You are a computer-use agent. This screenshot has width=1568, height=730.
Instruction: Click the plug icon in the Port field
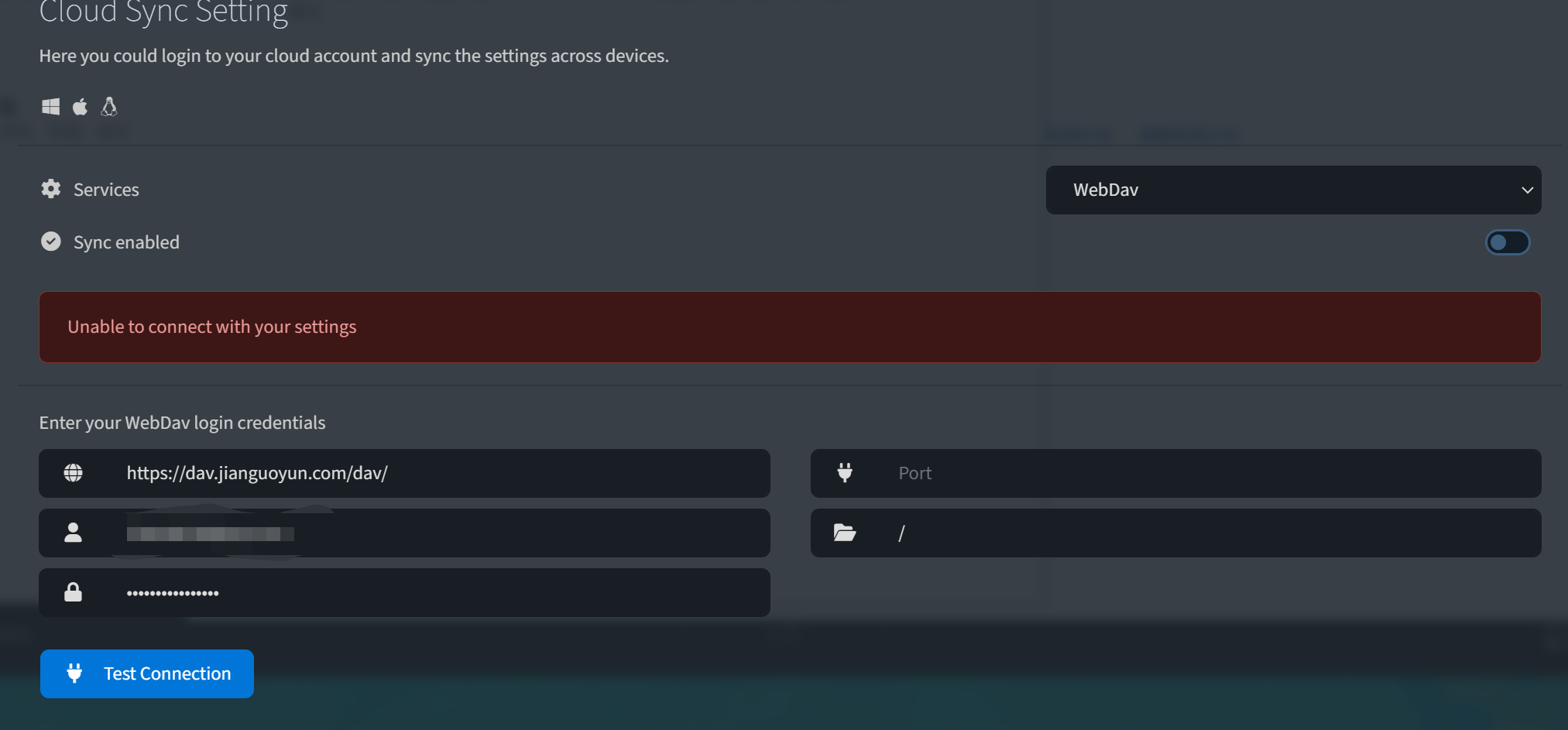845,473
